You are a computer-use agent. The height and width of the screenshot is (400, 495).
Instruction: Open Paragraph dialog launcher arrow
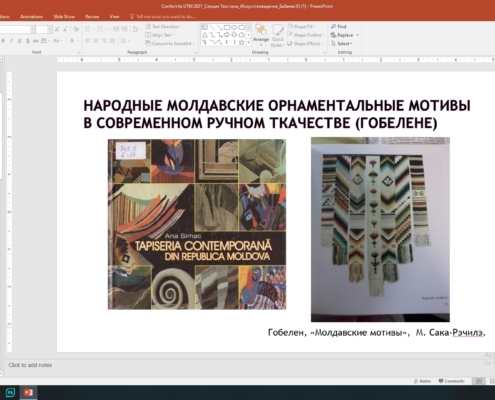[195, 53]
